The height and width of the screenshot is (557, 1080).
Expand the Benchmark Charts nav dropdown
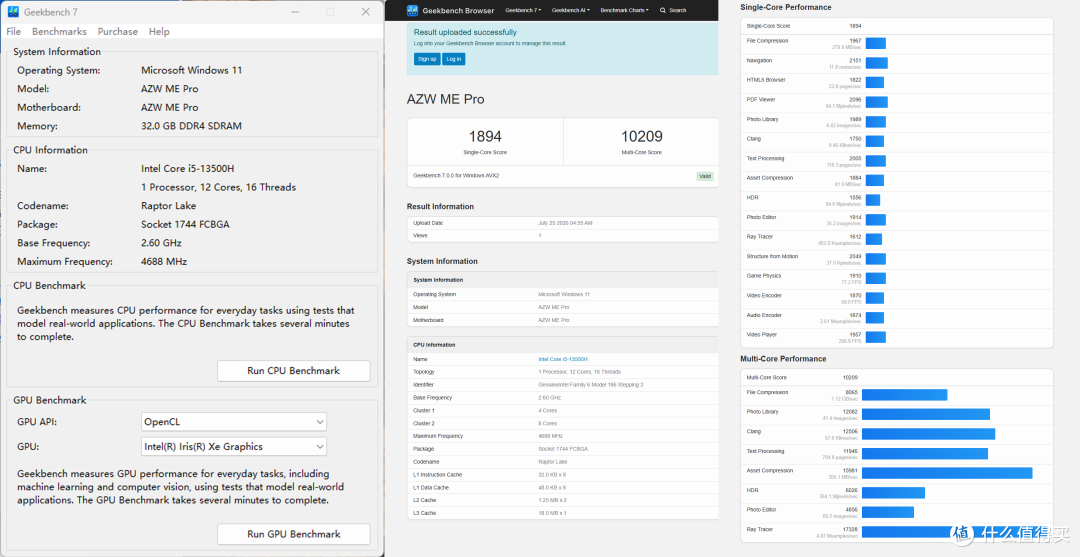click(624, 10)
